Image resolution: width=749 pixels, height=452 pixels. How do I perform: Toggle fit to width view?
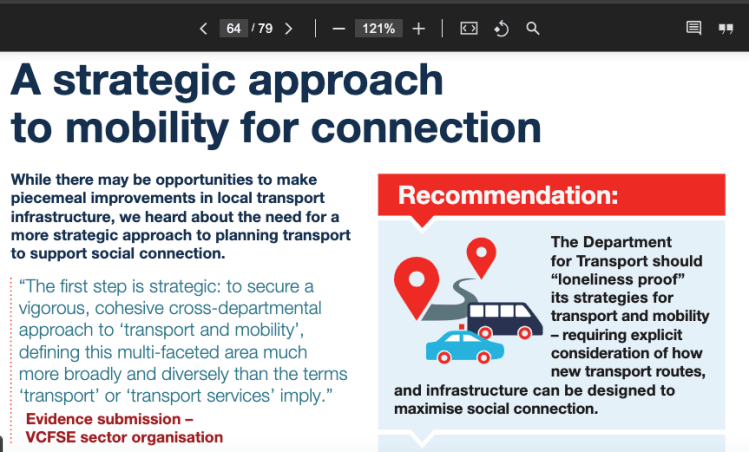[x=468, y=28]
